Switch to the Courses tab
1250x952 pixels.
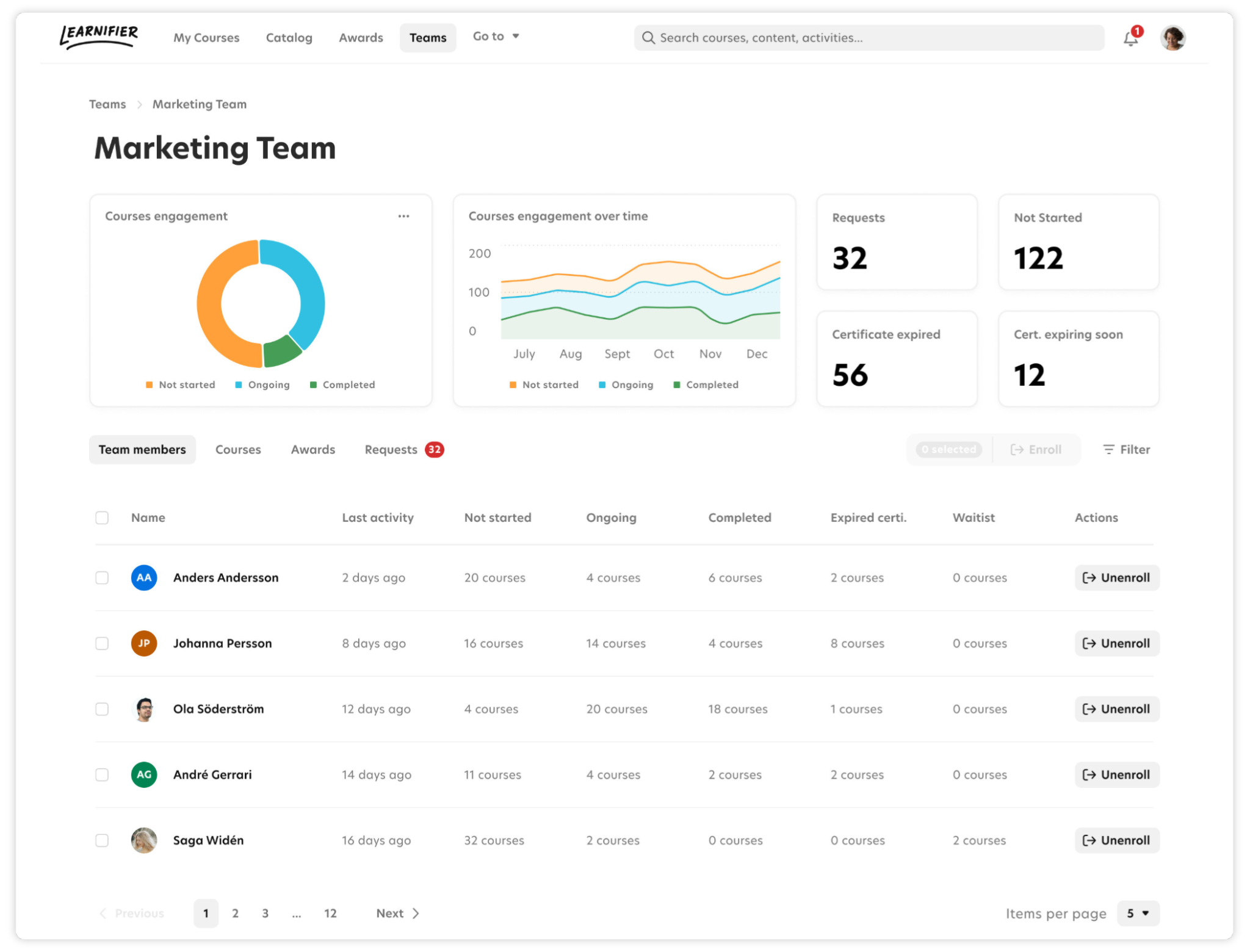[238, 450]
